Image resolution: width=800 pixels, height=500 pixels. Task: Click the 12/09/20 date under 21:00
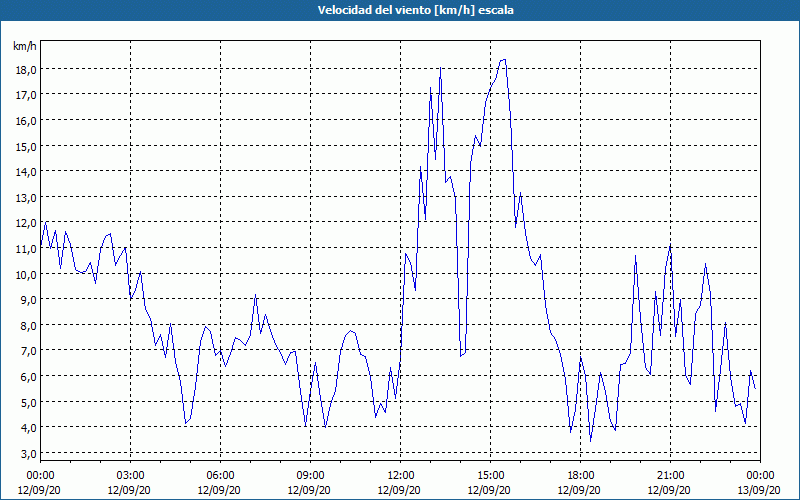point(669,490)
